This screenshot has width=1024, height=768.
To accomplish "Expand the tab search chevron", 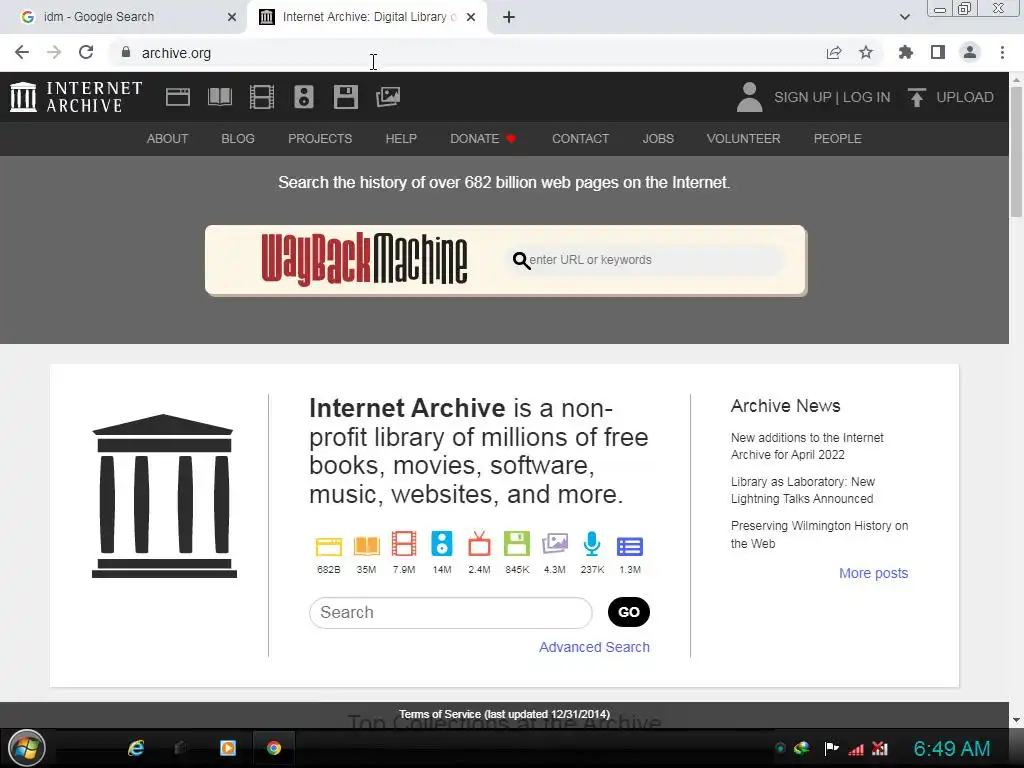I will point(904,17).
